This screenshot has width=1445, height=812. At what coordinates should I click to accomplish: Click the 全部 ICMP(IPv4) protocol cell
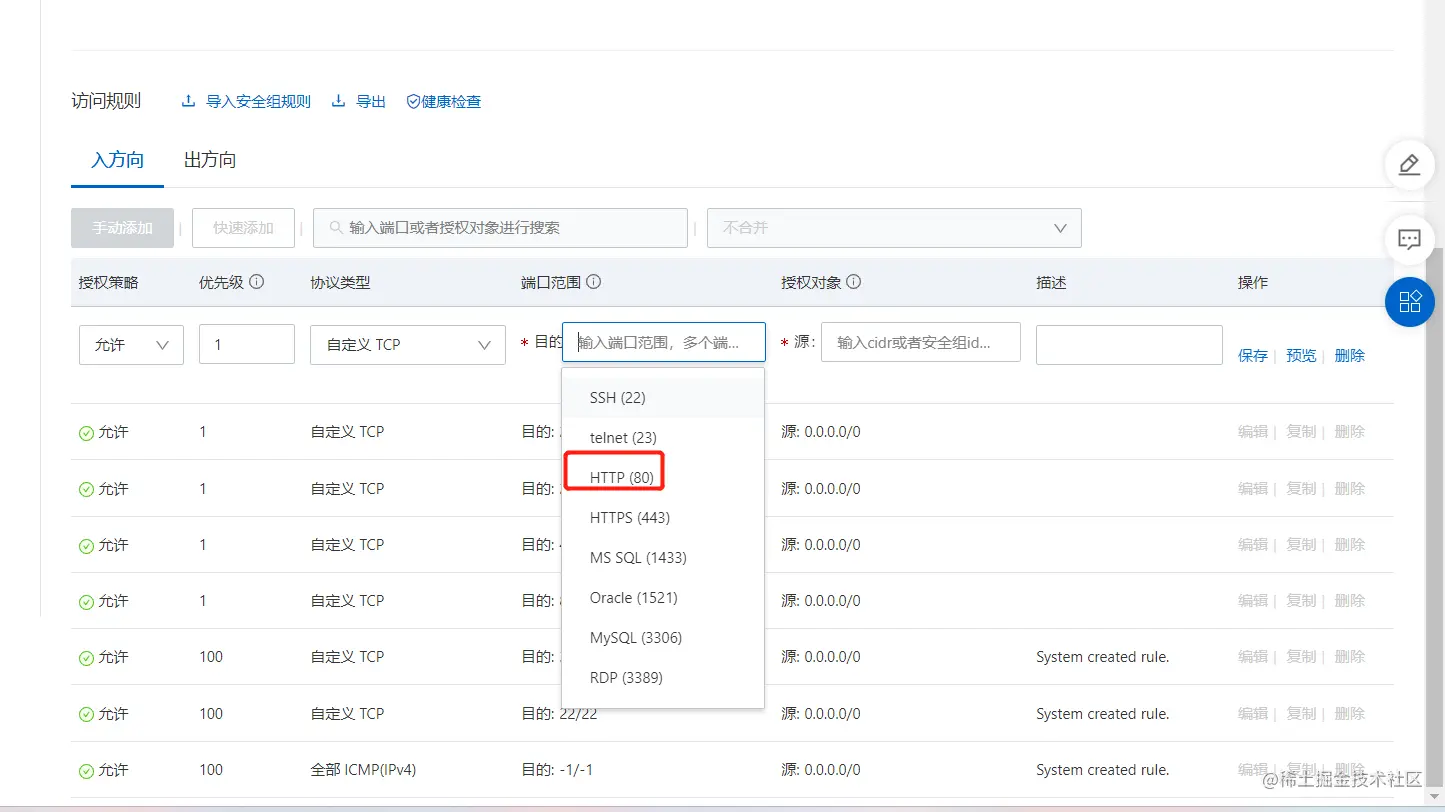point(363,770)
